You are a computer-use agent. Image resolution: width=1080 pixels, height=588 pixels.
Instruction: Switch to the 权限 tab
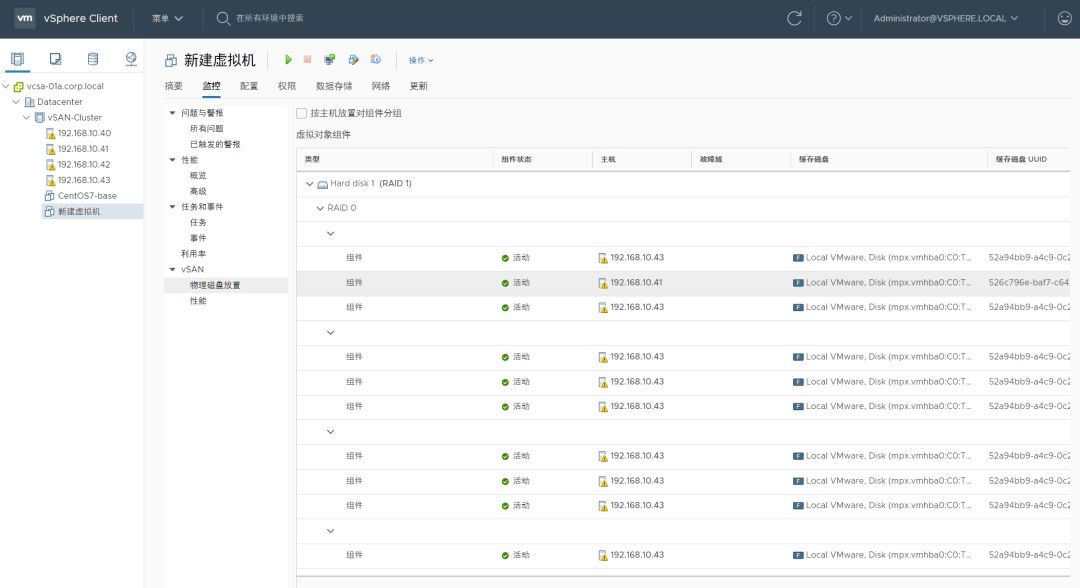(287, 86)
